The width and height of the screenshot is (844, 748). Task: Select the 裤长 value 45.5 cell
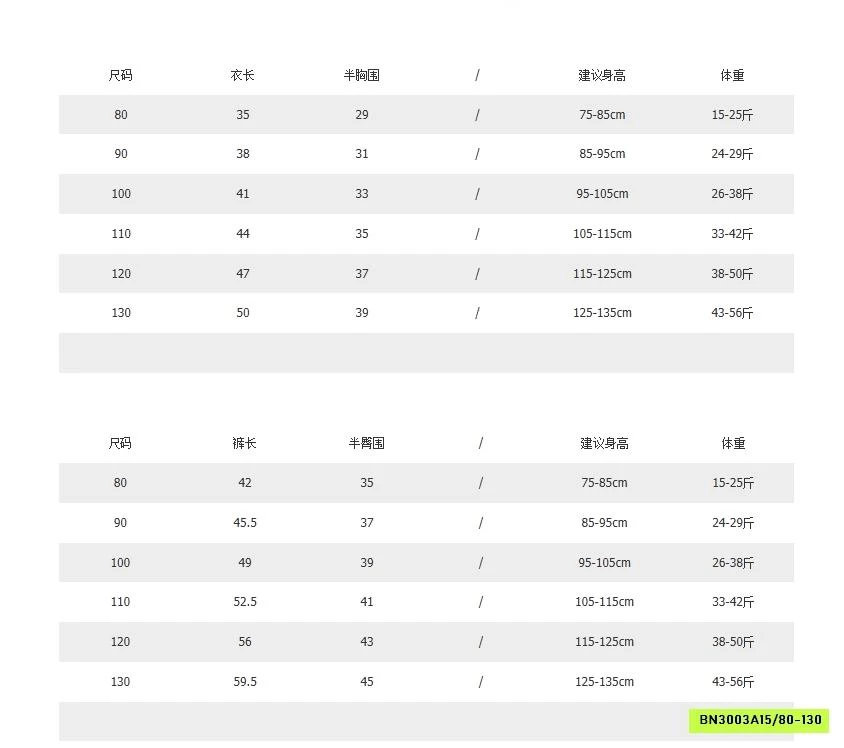245,523
